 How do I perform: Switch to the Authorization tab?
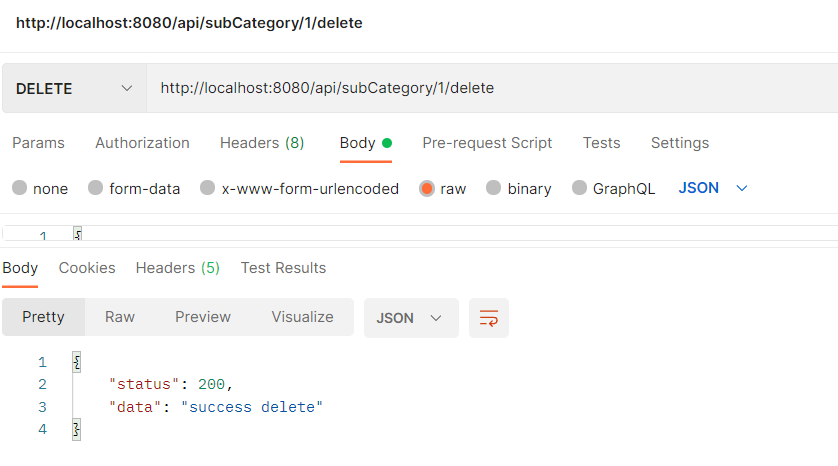point(142,143)
